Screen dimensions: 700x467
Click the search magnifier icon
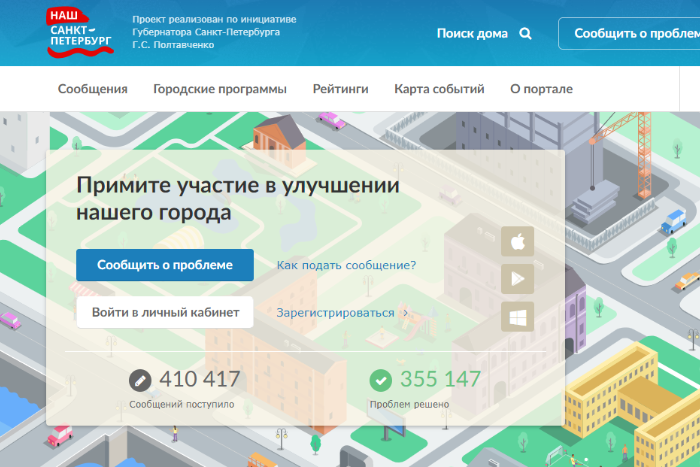click(x=526, y=33)
